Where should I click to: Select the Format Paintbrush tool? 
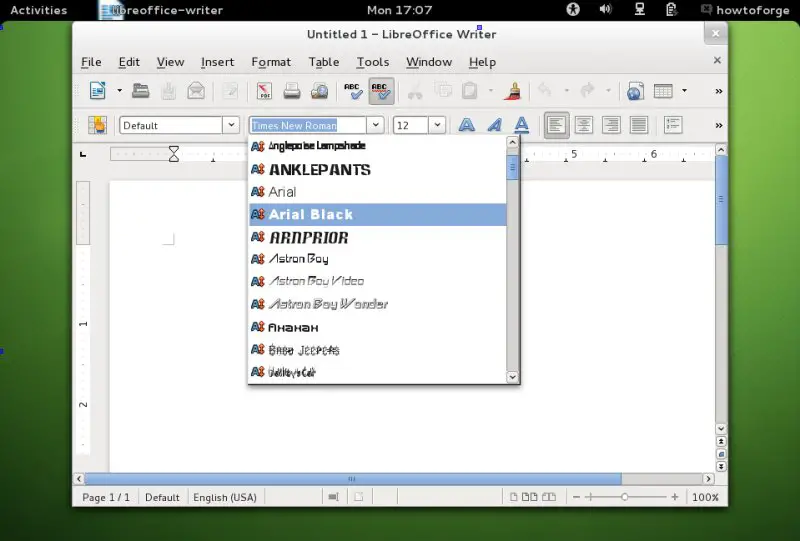(512, 91)
